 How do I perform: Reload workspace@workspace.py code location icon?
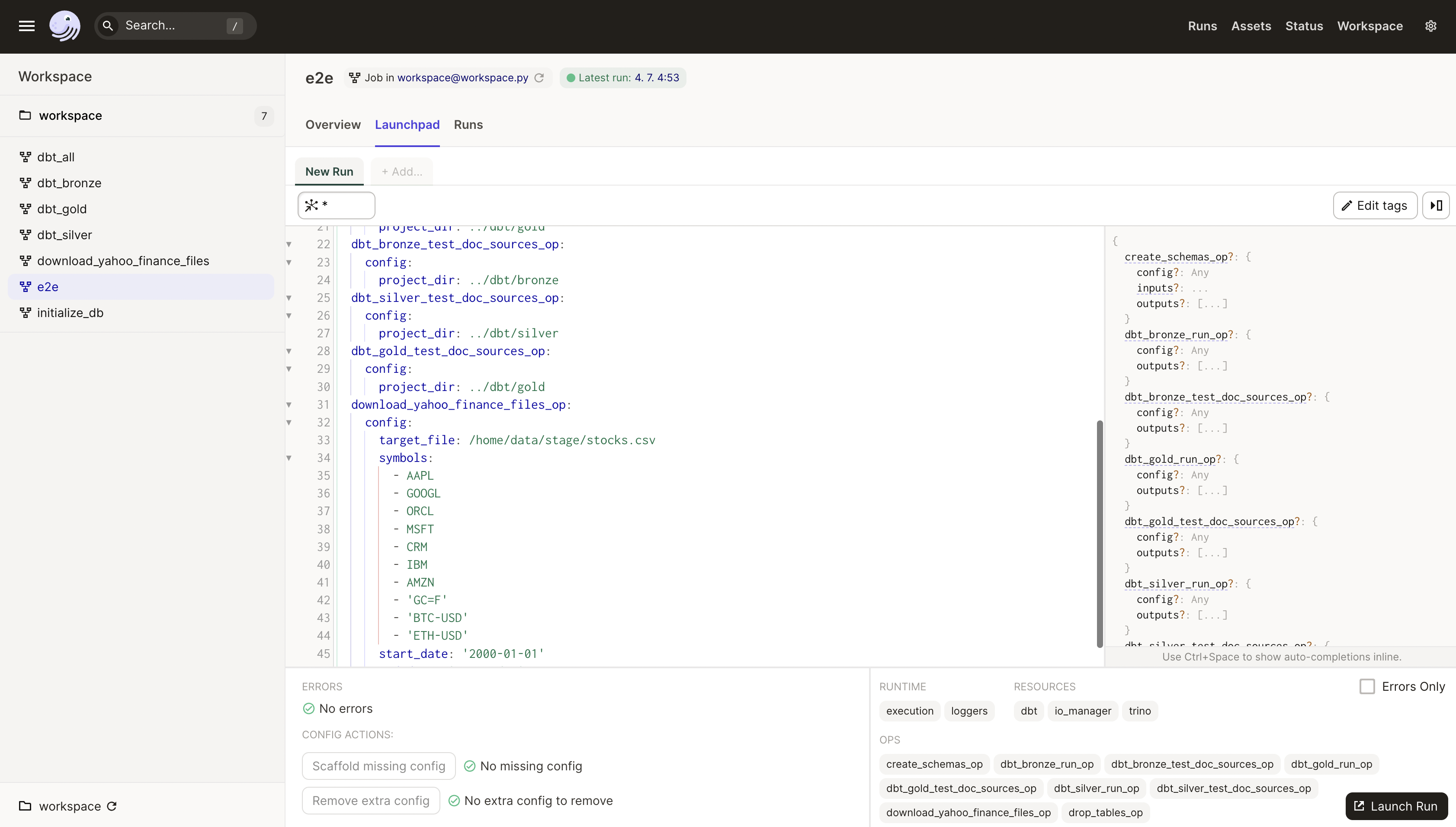tap(539, 78)
